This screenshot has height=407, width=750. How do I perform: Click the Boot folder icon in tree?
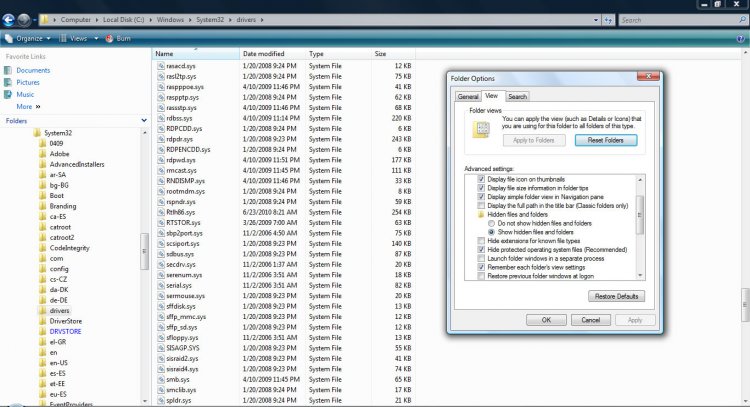(43, 196)
